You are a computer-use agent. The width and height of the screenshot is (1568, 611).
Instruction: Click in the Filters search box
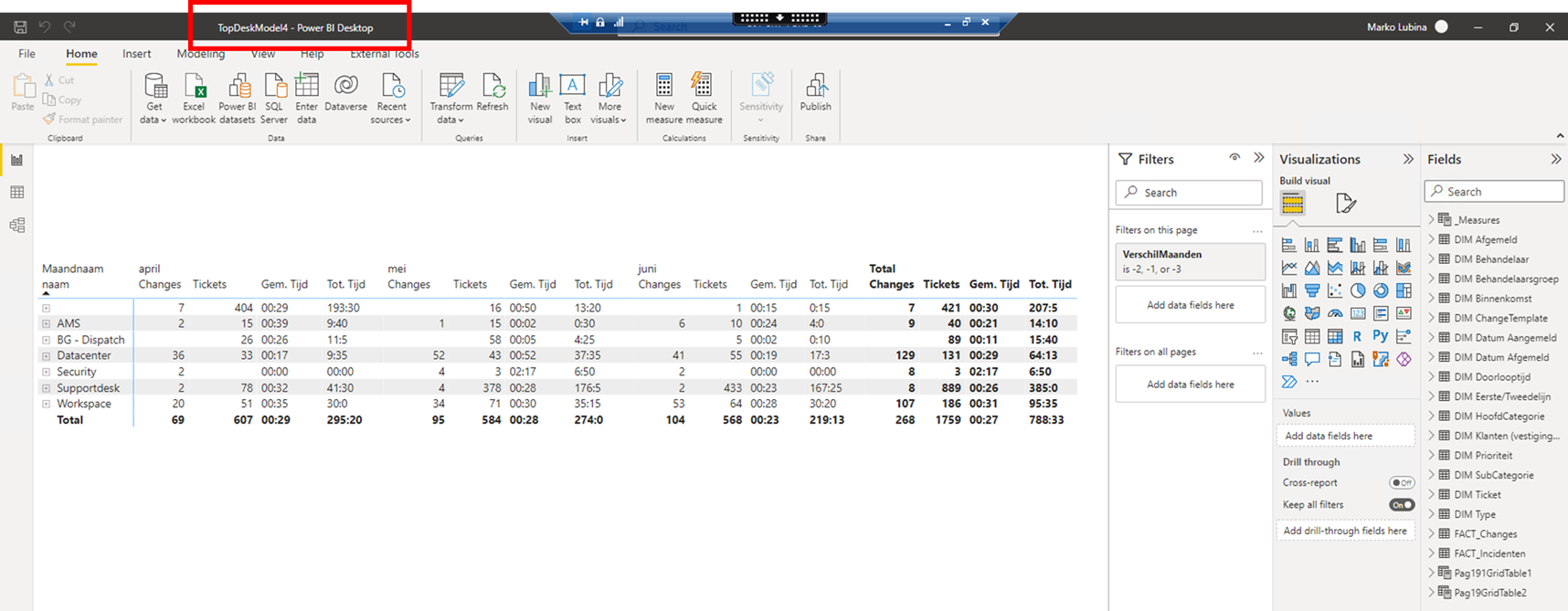click(1189, 193)
